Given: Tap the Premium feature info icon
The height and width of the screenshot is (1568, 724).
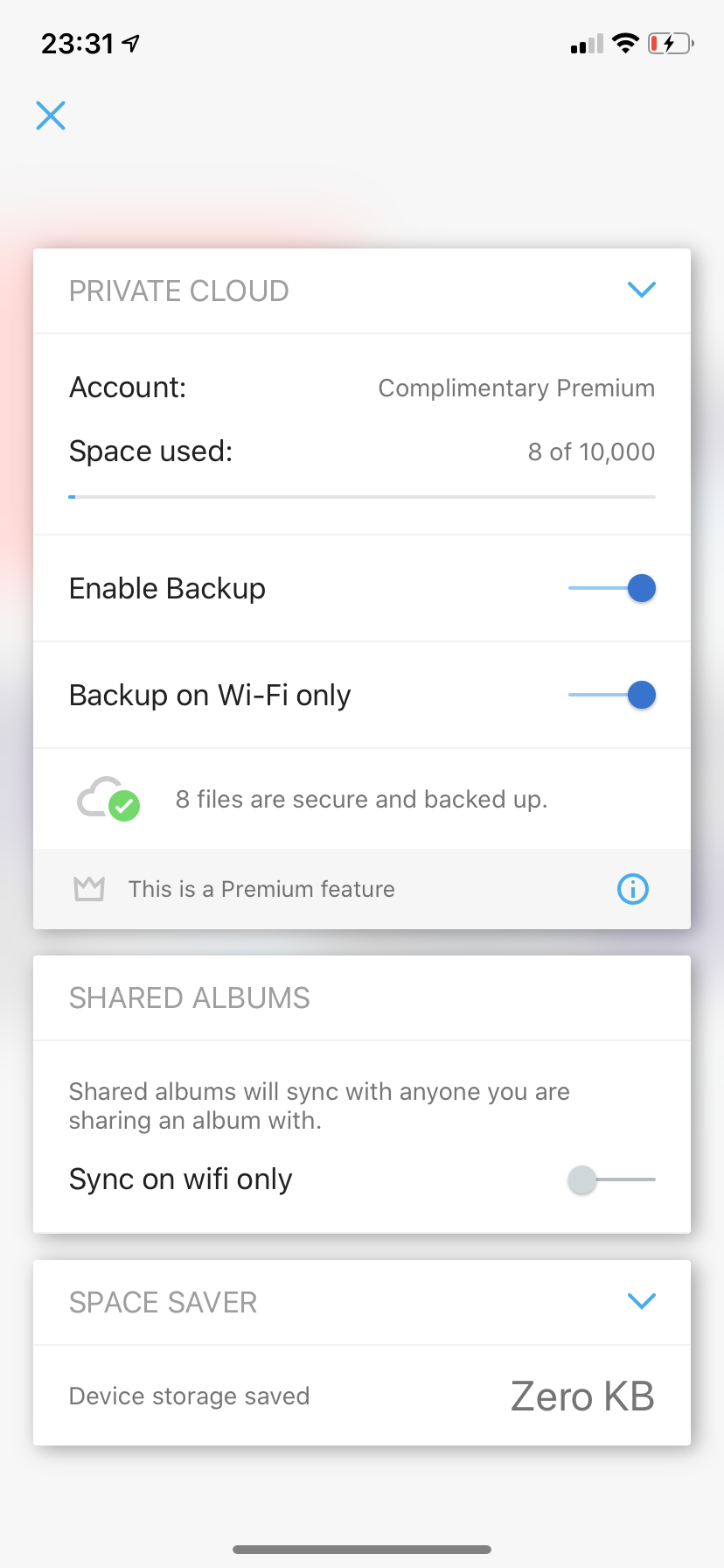Looking at the screenshot, I should pyautogui.click(x=633, y=889).
